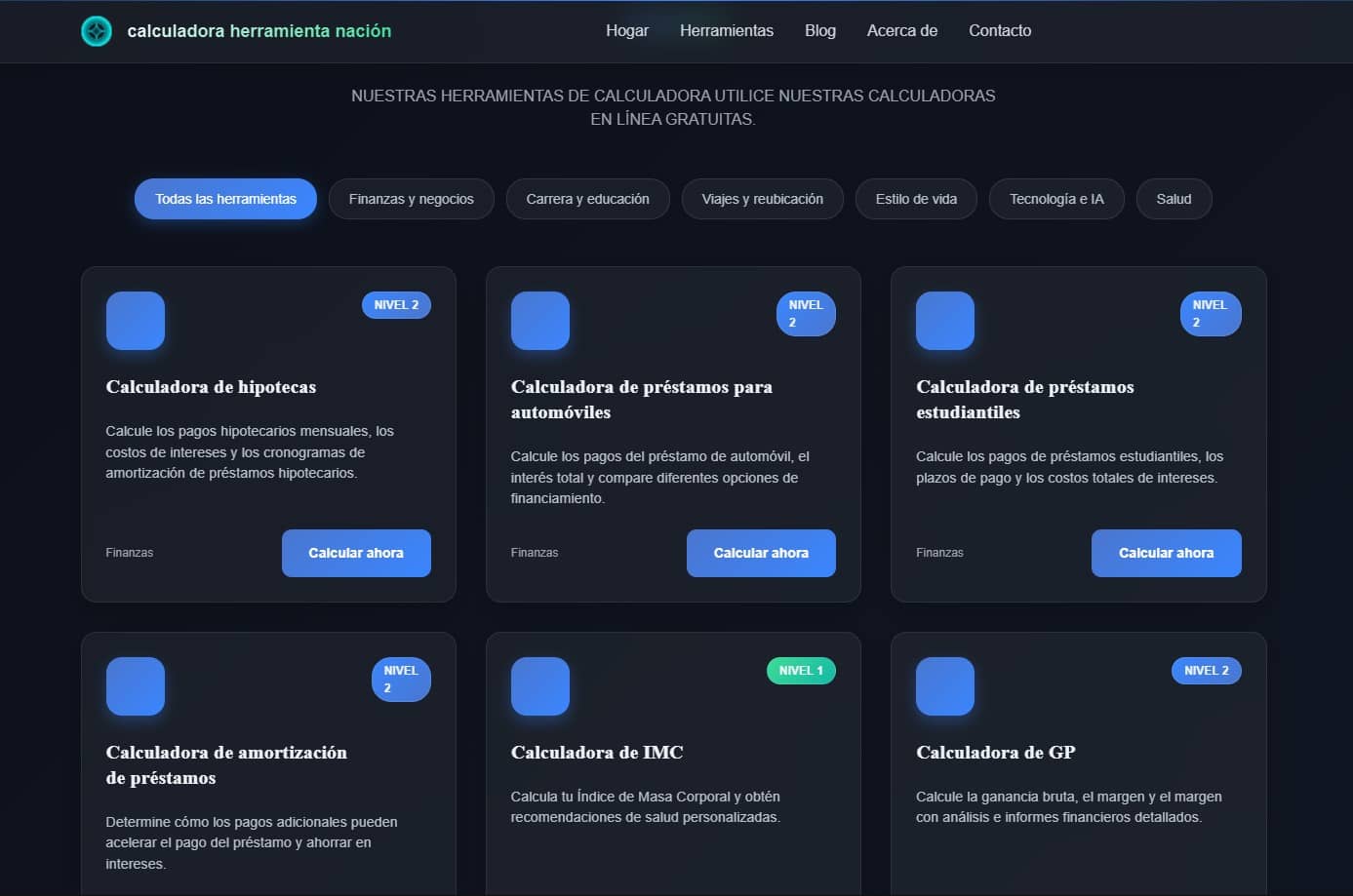Filter tools by Tecnología e IA
This screenshot has width=1353, height=896.
1056,199
